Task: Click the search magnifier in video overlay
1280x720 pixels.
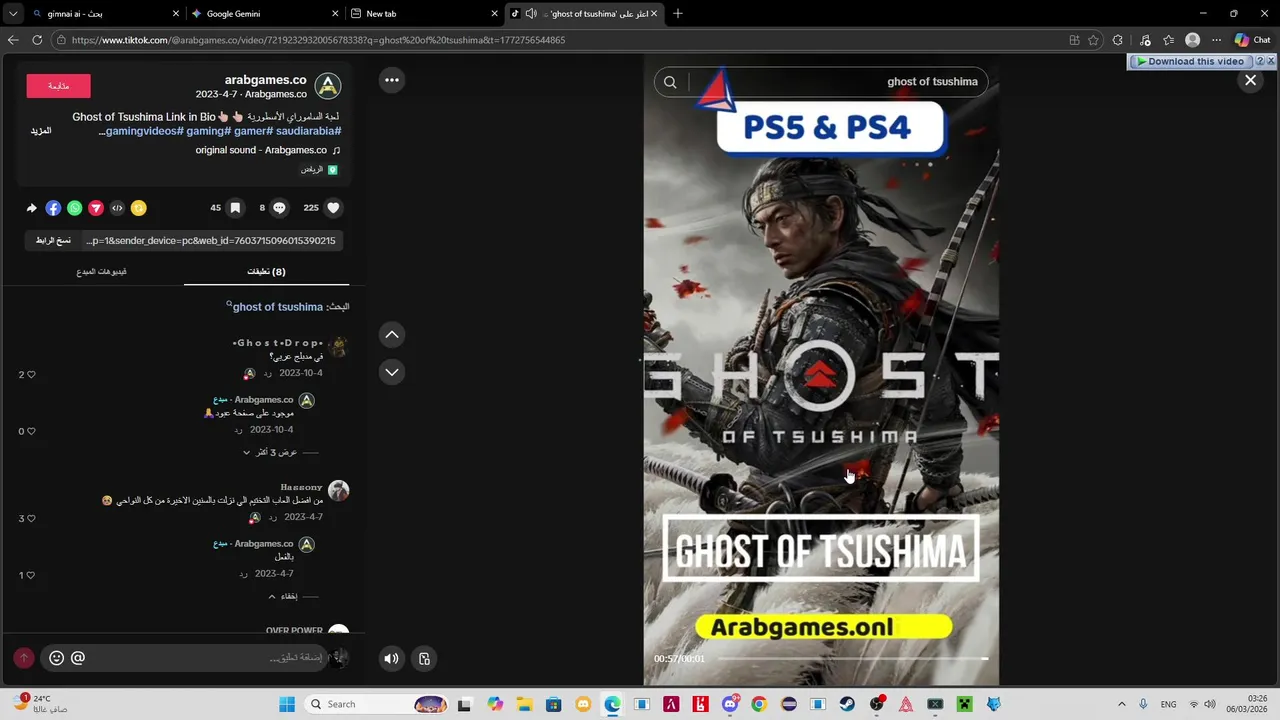Action: 670,82
